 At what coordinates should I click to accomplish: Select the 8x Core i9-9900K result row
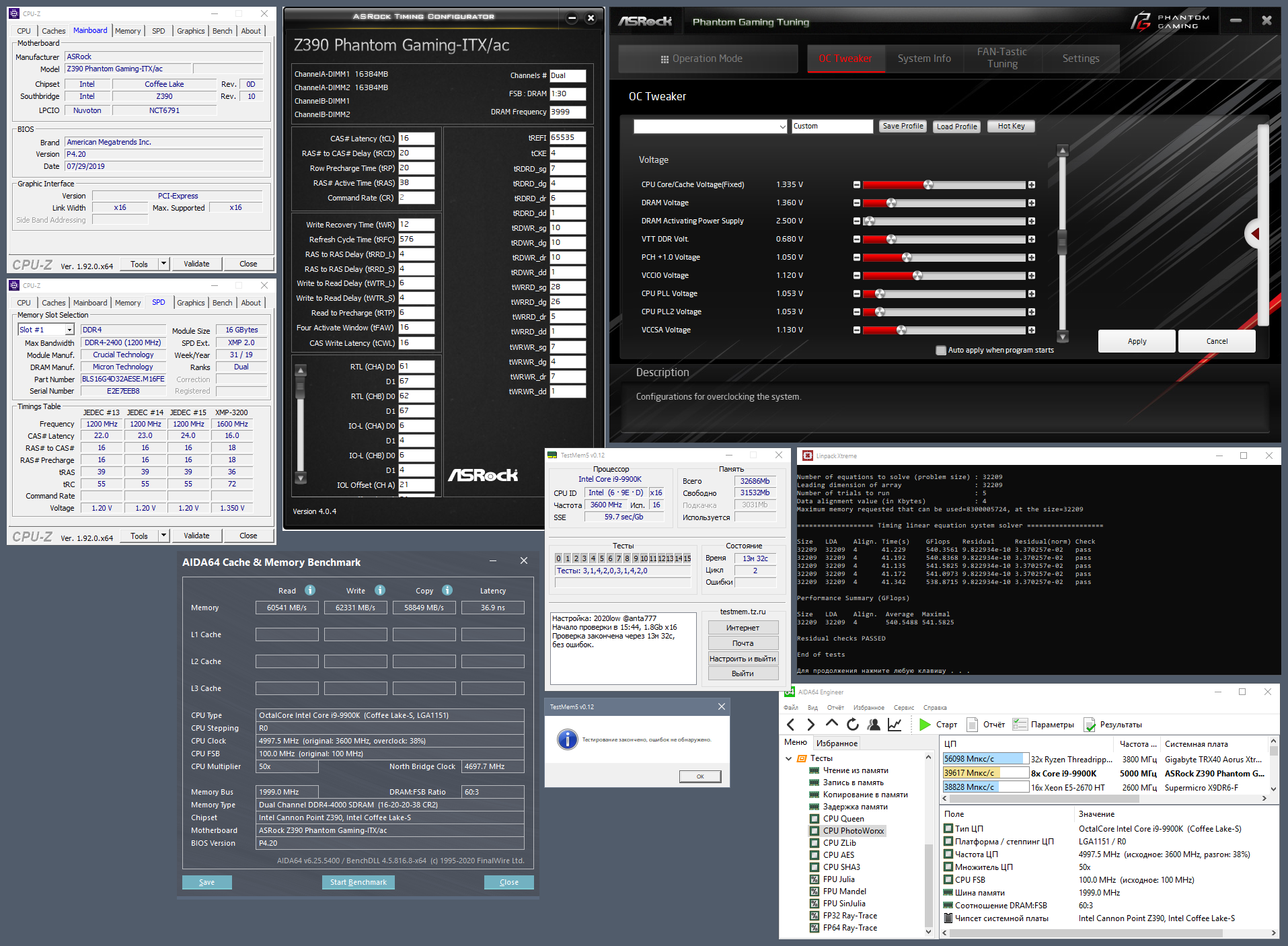(x=1103, y=774)
